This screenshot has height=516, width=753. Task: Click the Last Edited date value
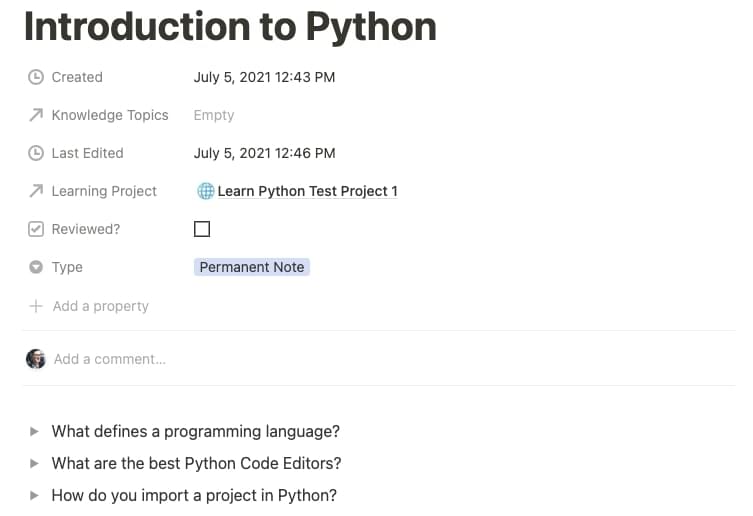[x=264, y=153]
